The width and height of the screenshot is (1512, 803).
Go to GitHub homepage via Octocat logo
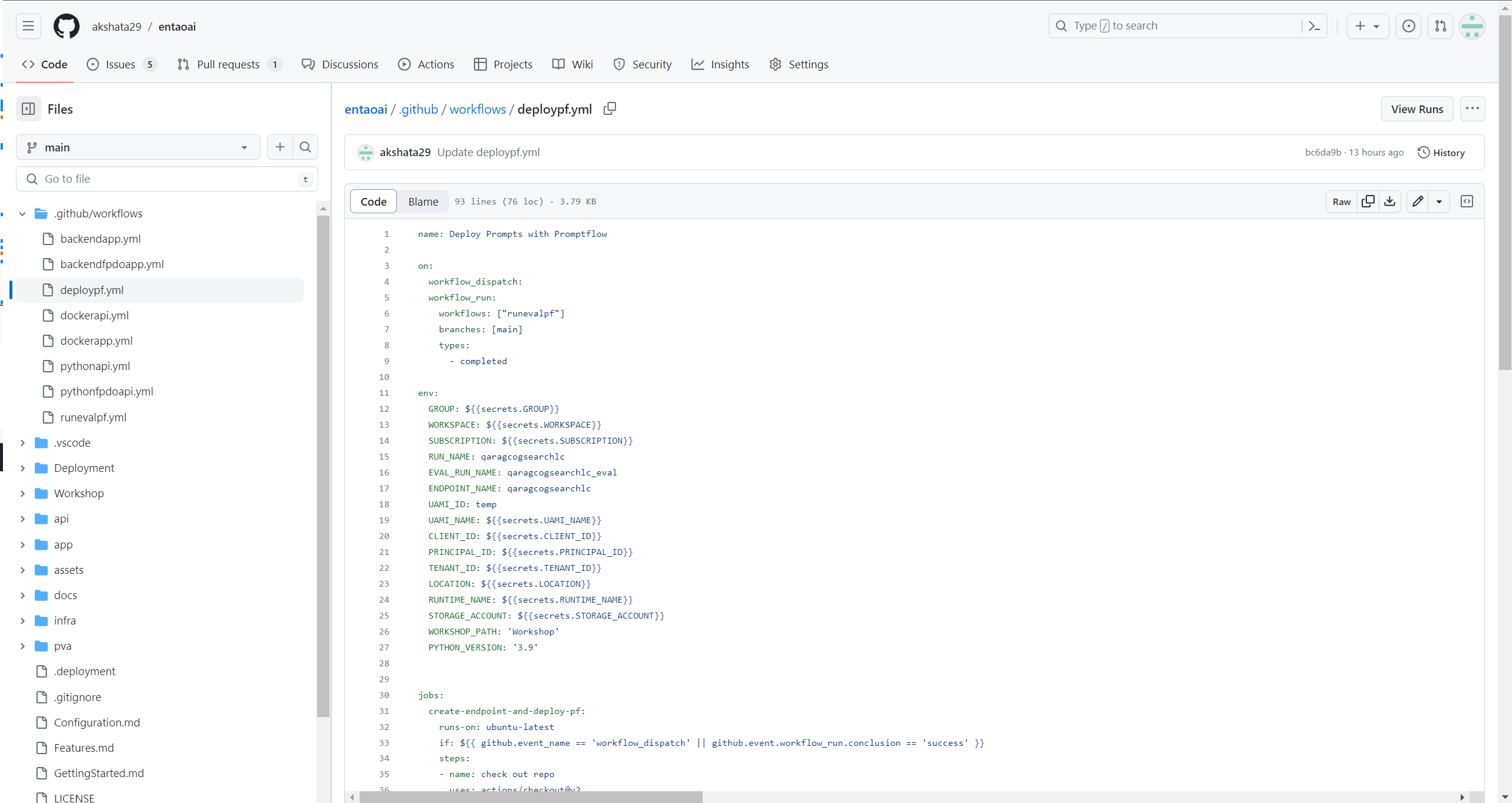67,27
